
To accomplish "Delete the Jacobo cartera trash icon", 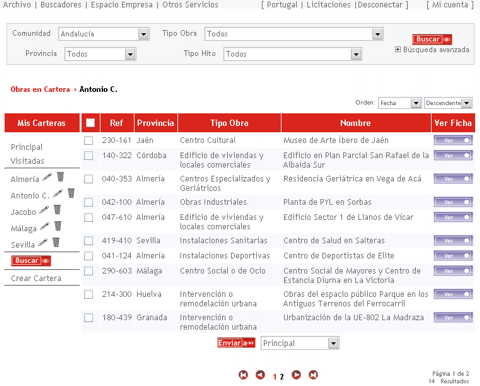I will (57, 209).
